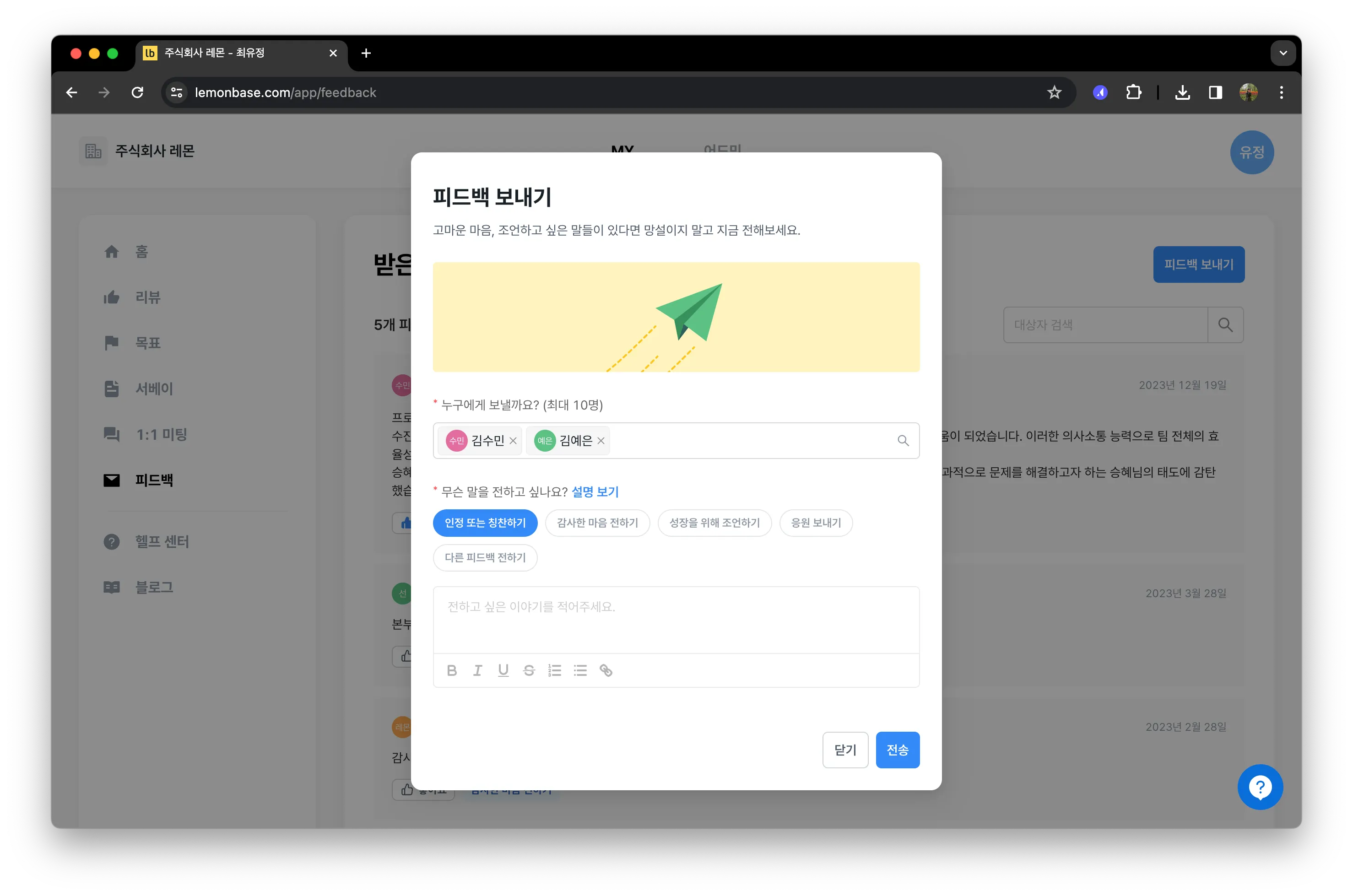Select 인정 또는 칭찬하기 feedback type
This screenshot has height=896, width=1353.
[x=485, y=523]
